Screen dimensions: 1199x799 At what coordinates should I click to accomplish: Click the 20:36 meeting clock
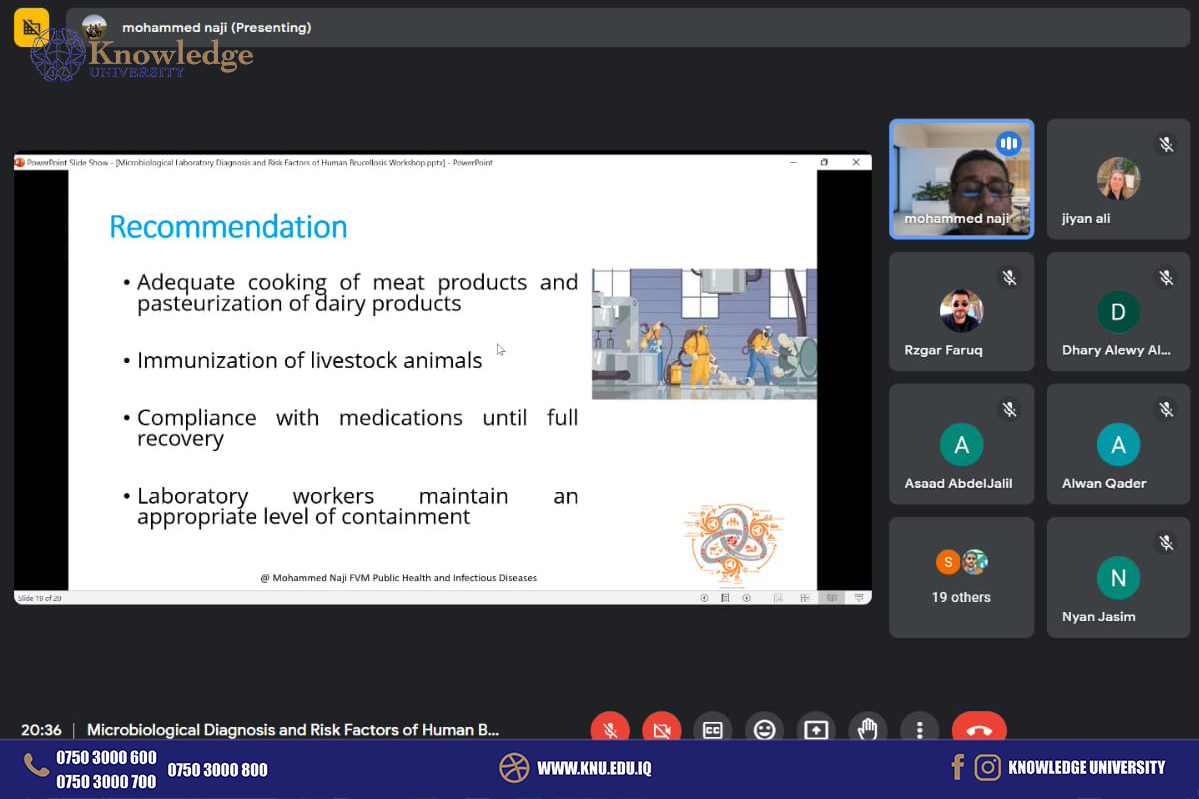[x=41, y=729]
